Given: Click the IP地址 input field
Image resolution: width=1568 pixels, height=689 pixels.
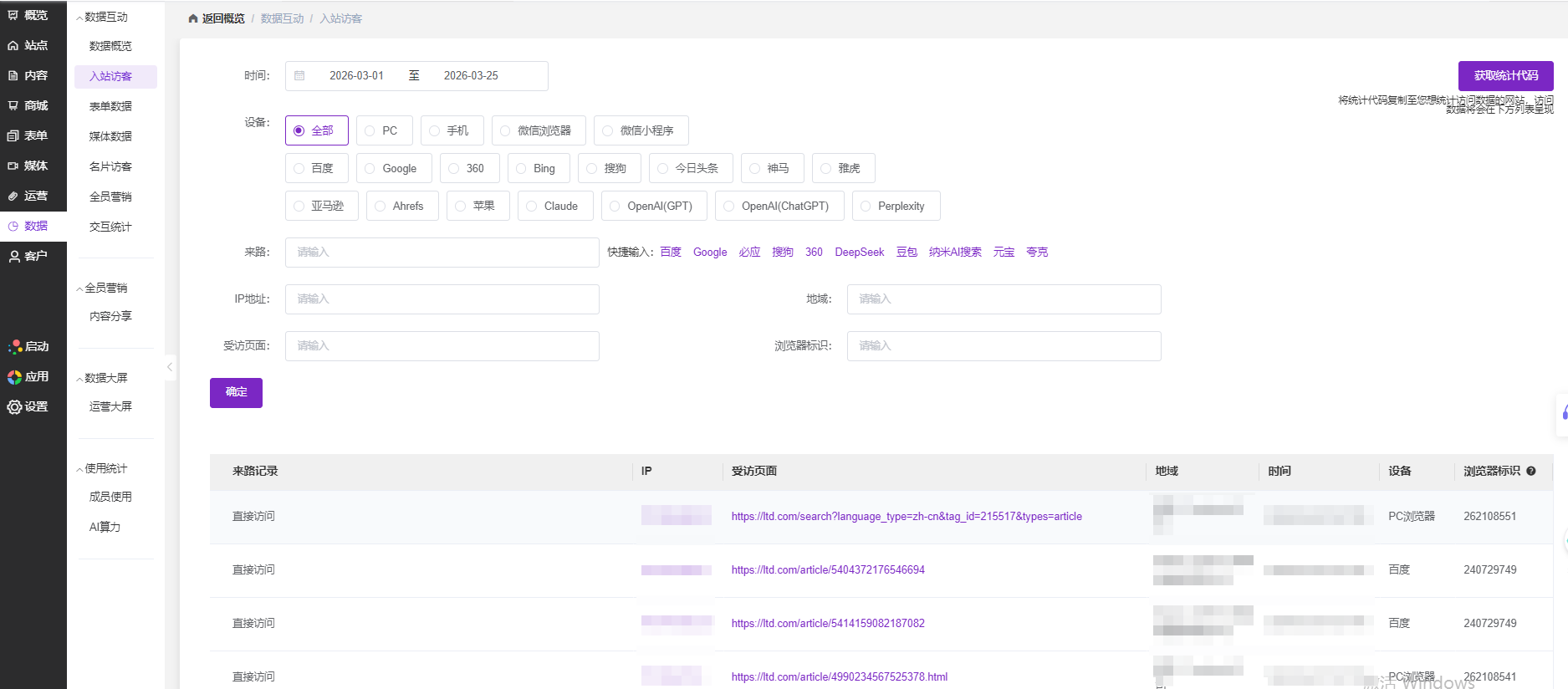Looking at the screenshot, I should tap(442, 299).
